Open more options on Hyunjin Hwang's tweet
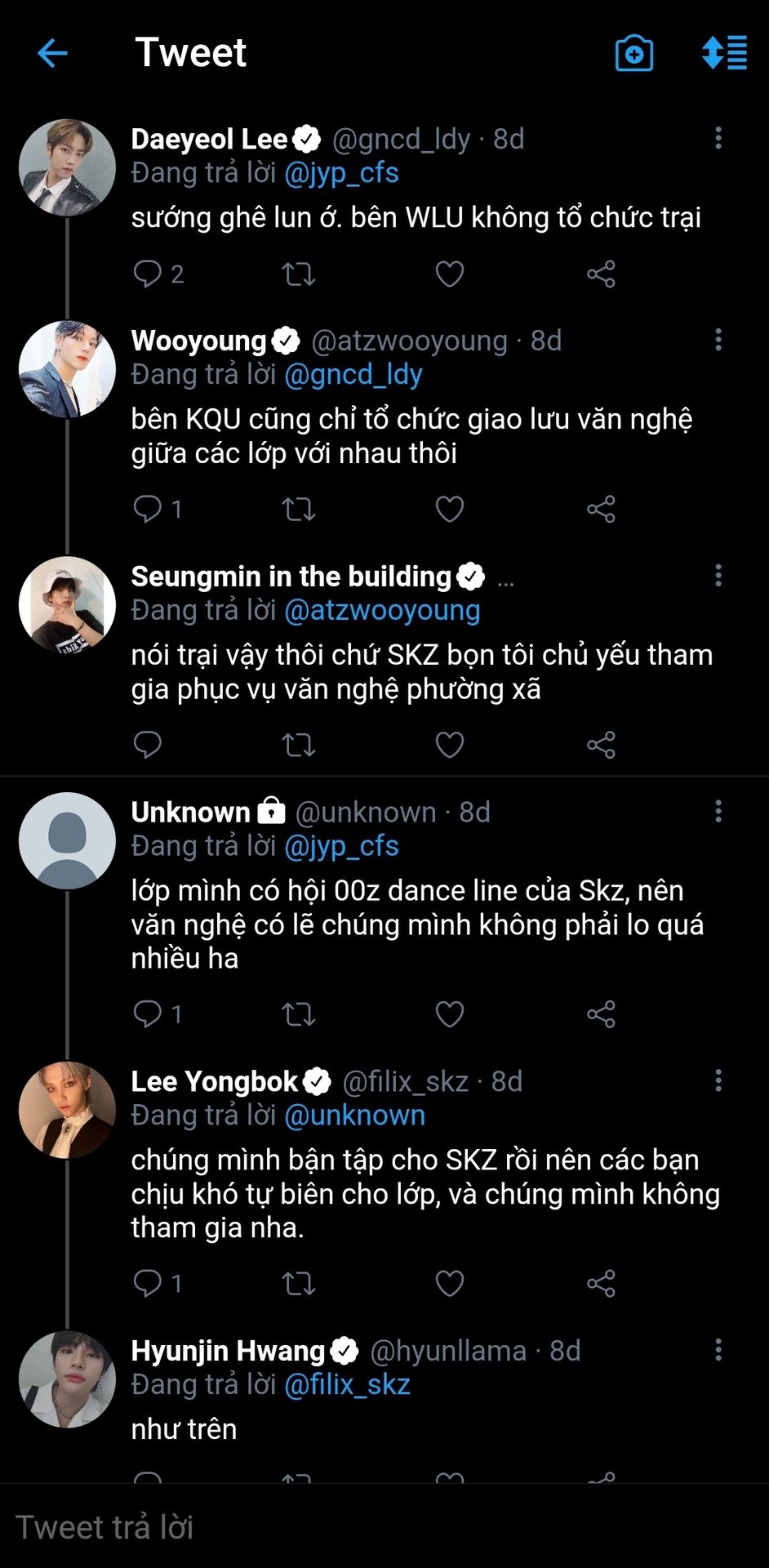Viewport: 769px width, 1568px height. click(718, 1350)
